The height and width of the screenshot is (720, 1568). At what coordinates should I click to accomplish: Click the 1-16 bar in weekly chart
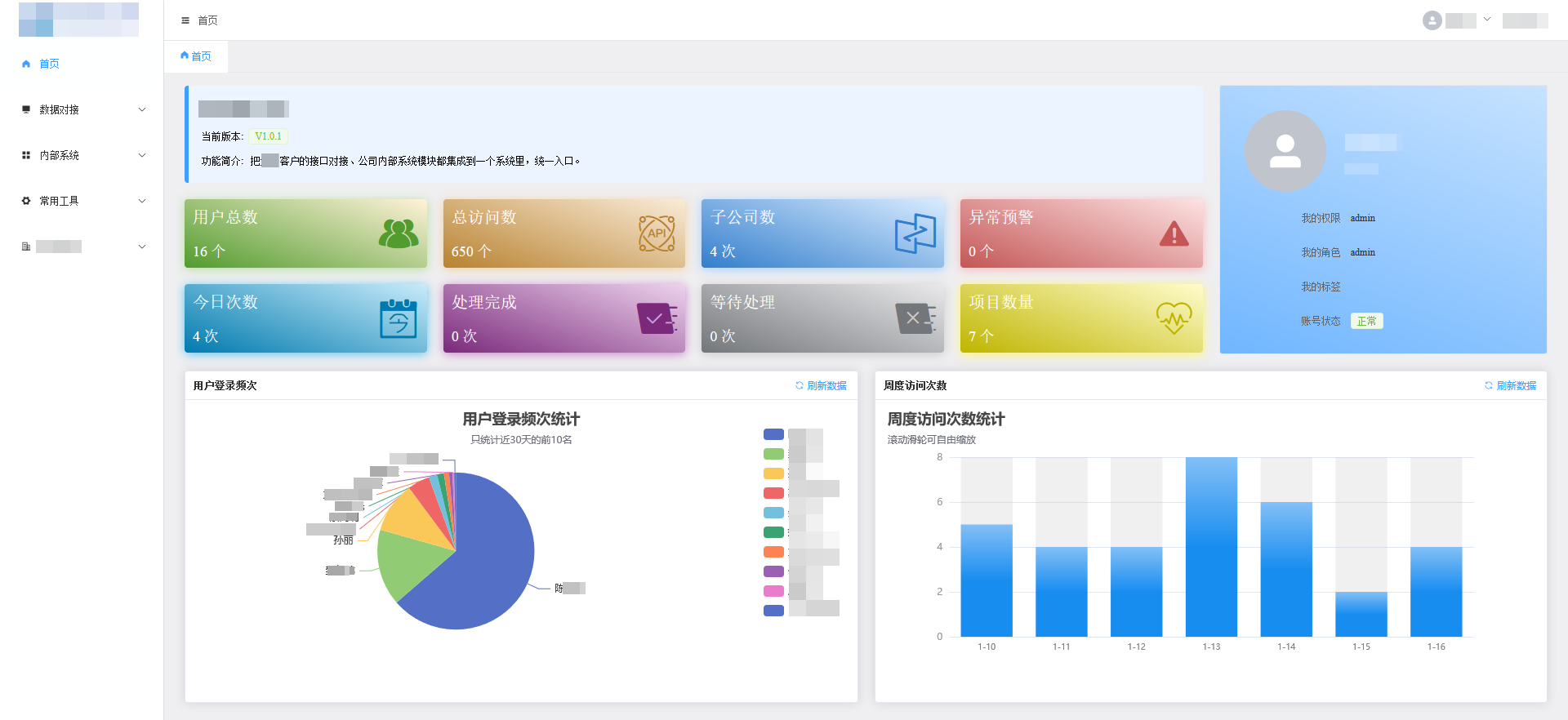pos(1436,592)
